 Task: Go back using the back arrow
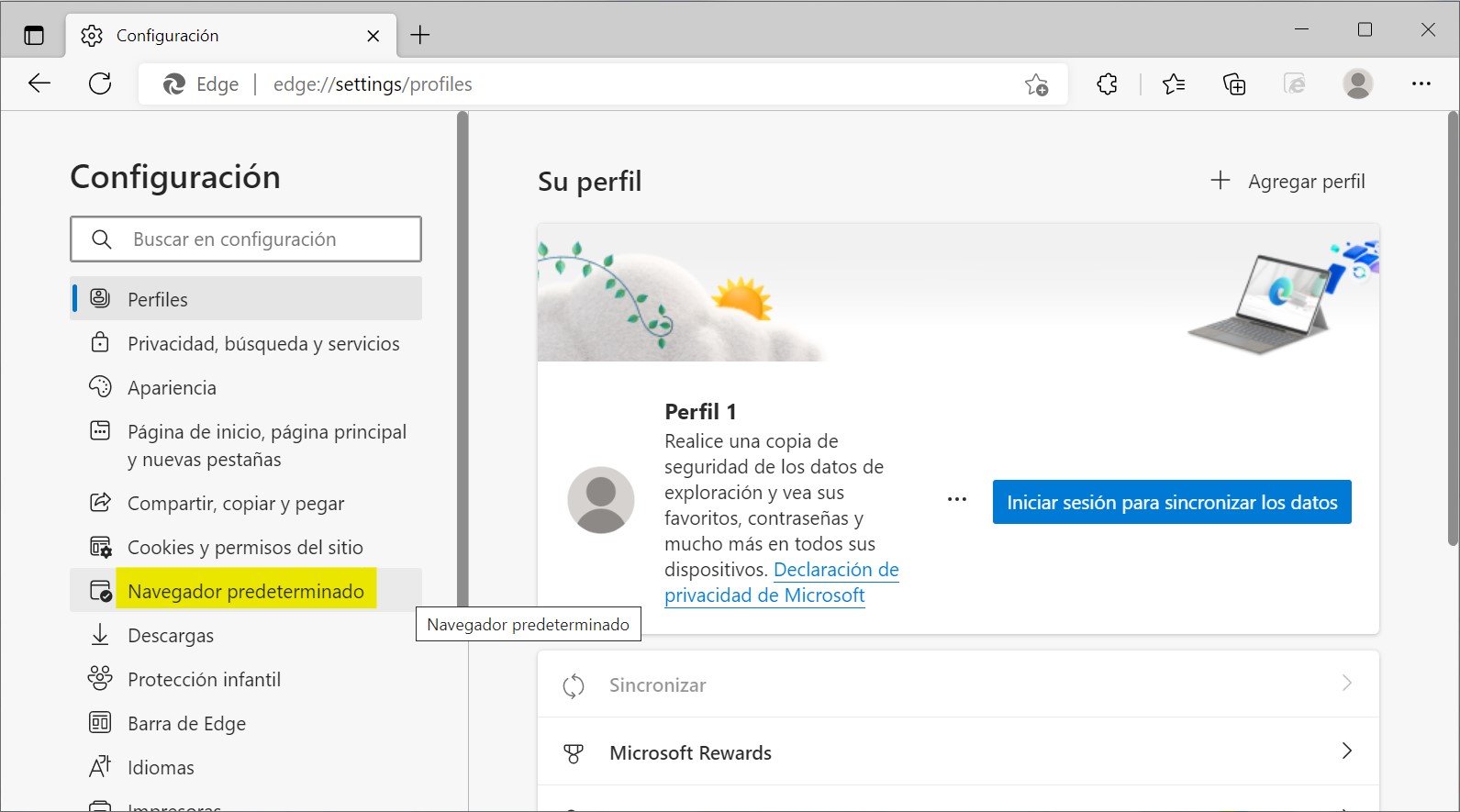click(39, 83)
